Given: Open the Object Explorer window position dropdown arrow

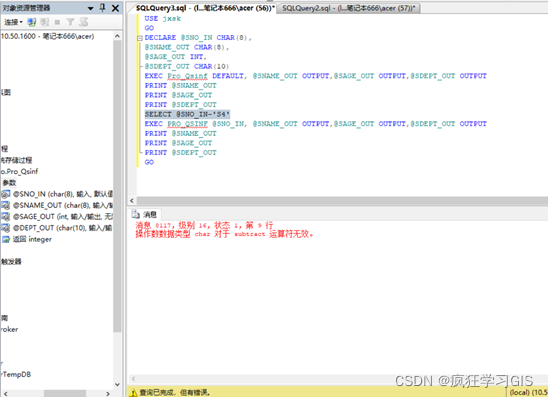Looking at the screenshot, I should click(x=91, y=8).
